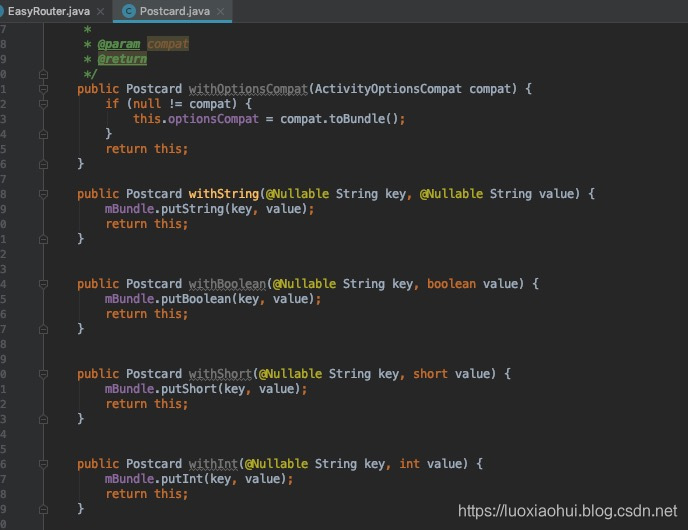Click the mBundle.putShort call

click(203, 389)
